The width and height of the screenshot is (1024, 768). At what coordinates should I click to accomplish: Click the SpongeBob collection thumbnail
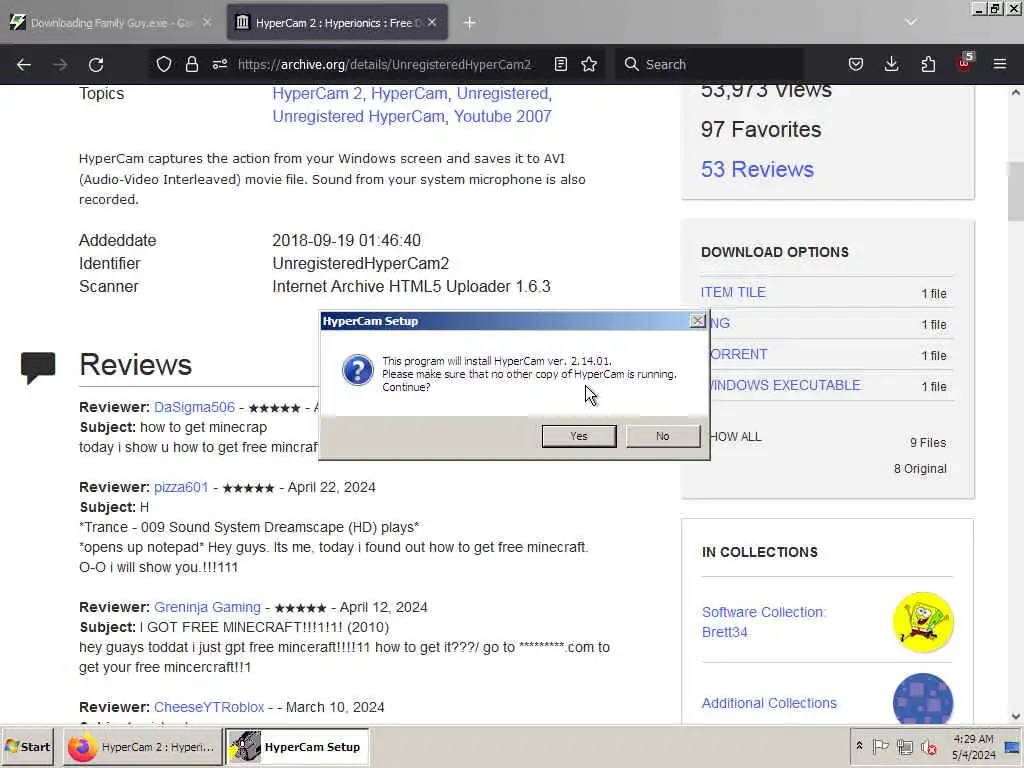coord(923,622)
